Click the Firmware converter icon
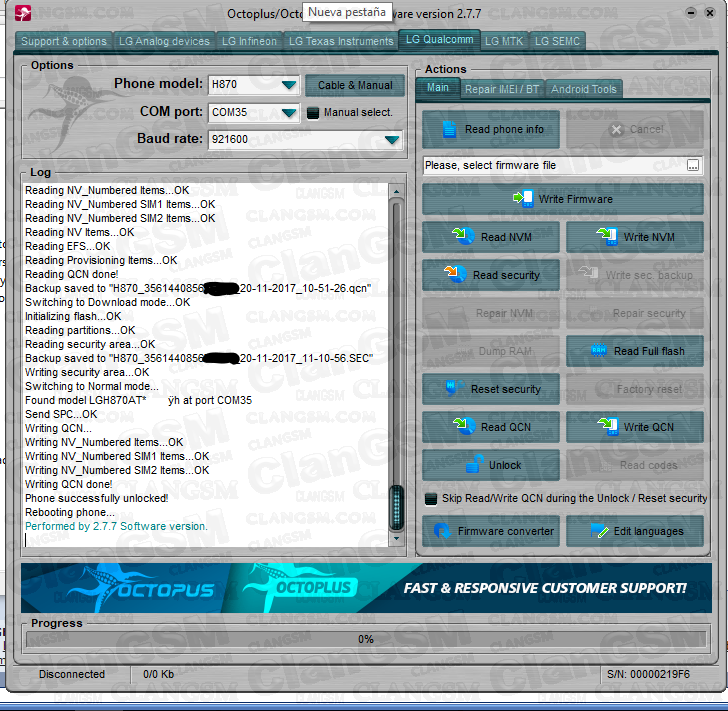 [442, 530]
